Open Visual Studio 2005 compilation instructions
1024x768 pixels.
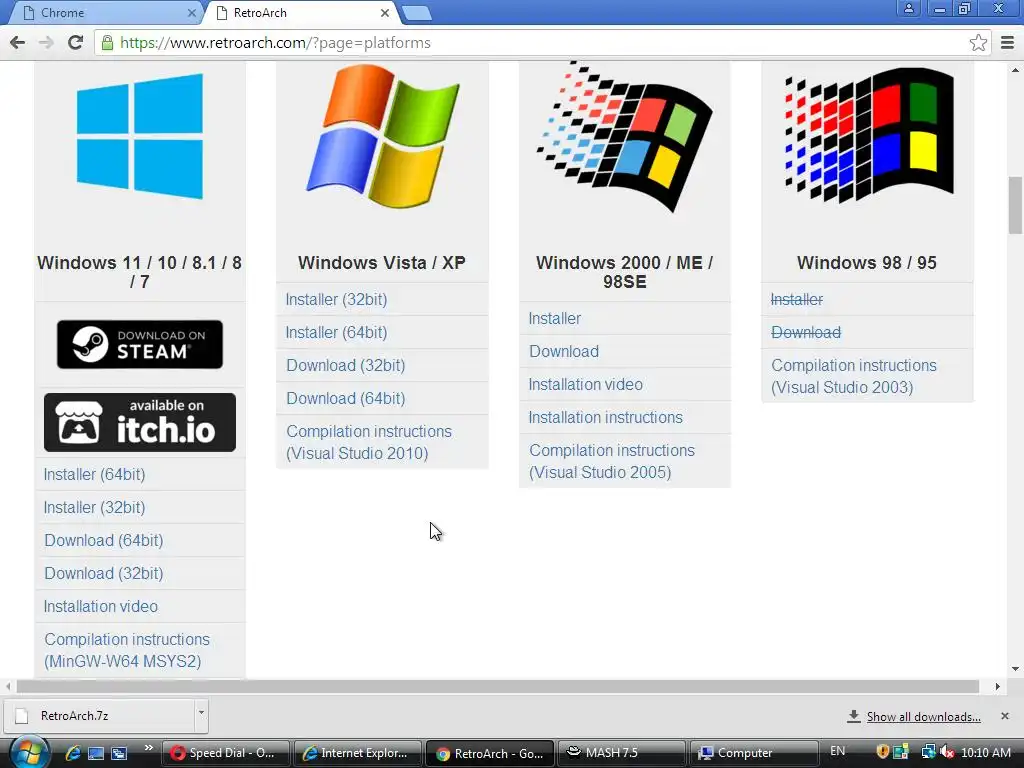click(612, 461)
